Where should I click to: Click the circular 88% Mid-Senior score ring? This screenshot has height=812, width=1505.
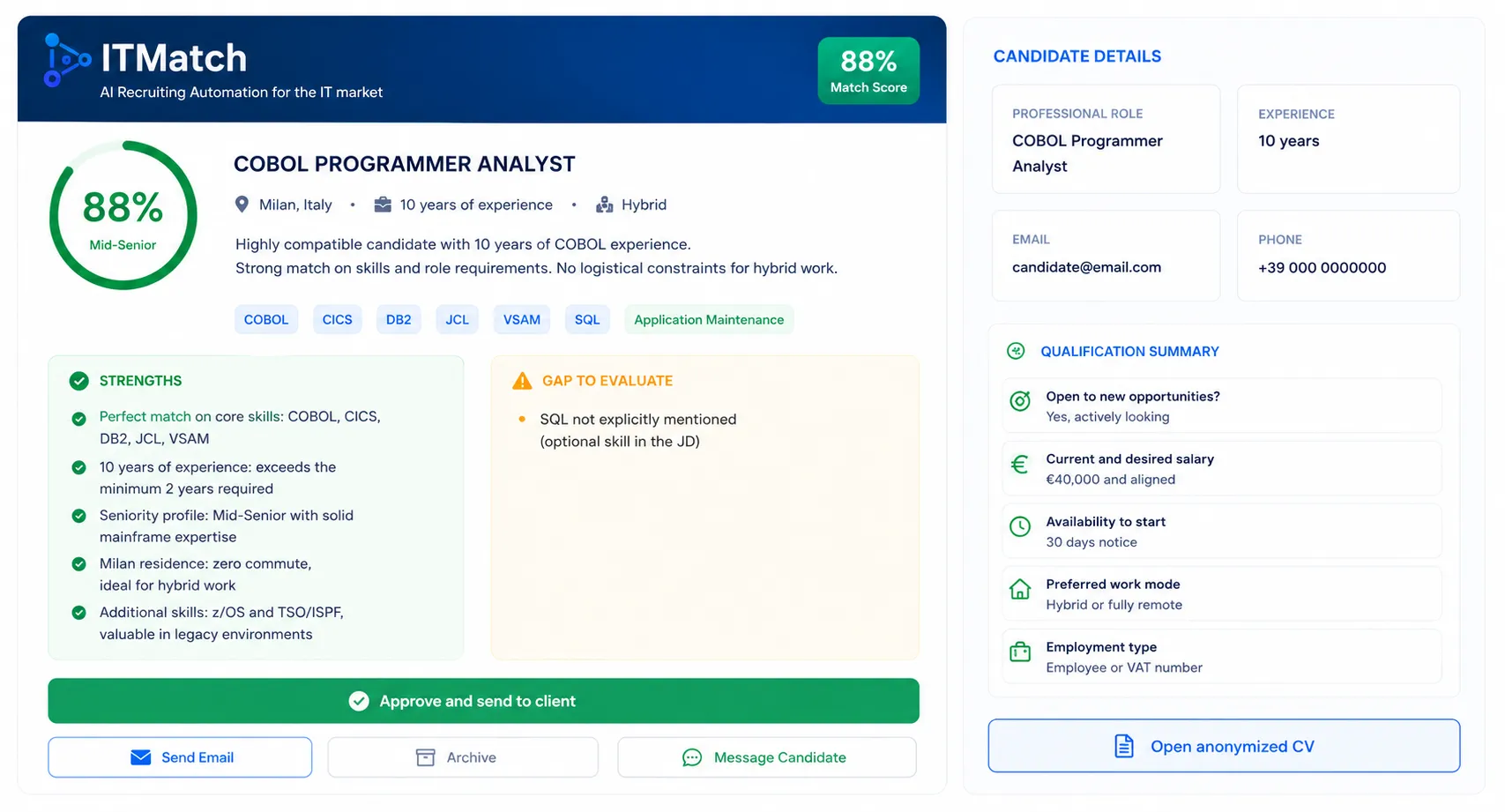coord(123,215)
